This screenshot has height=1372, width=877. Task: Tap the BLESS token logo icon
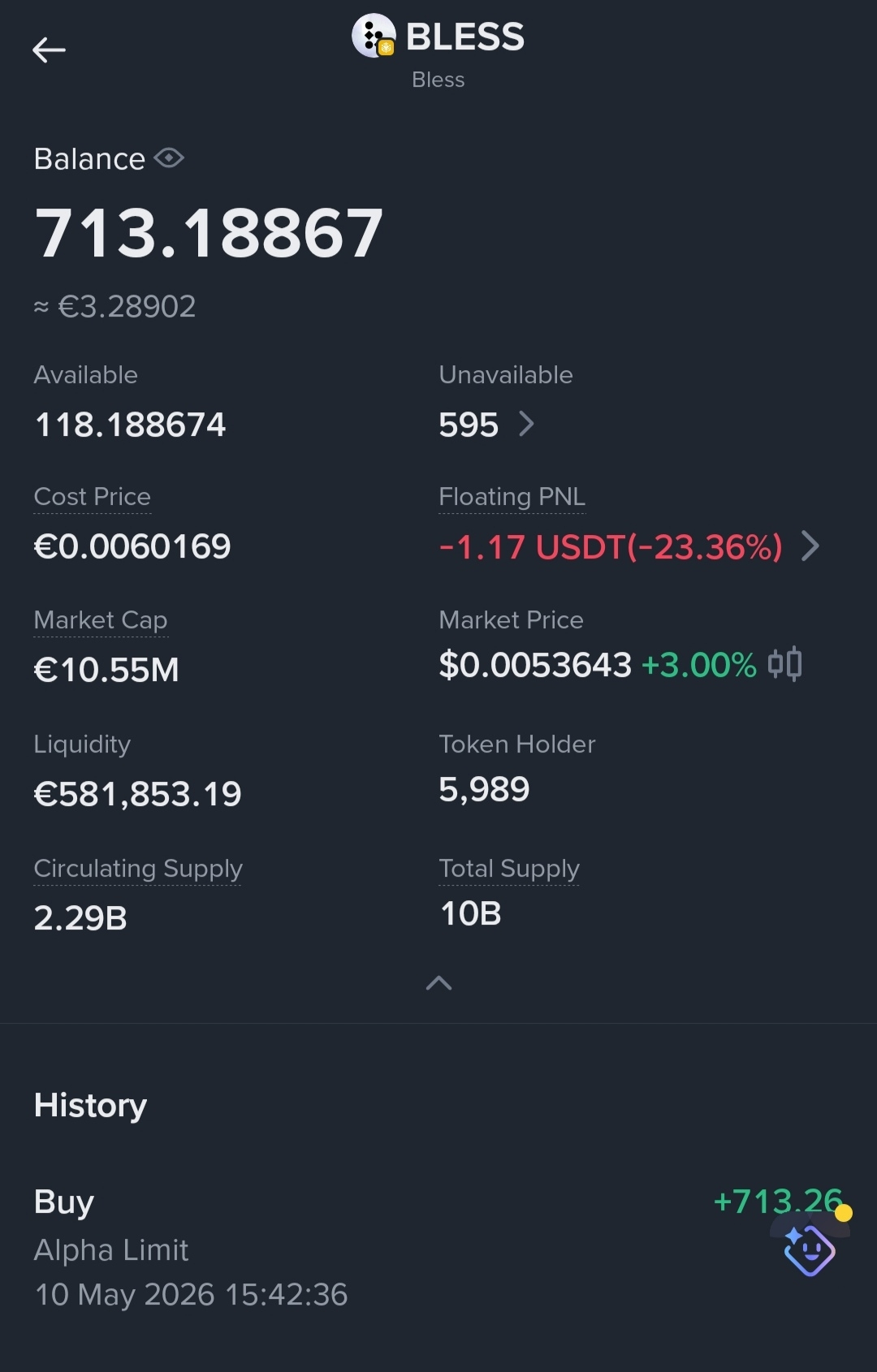pyautogui.click(x=374, y=37)
